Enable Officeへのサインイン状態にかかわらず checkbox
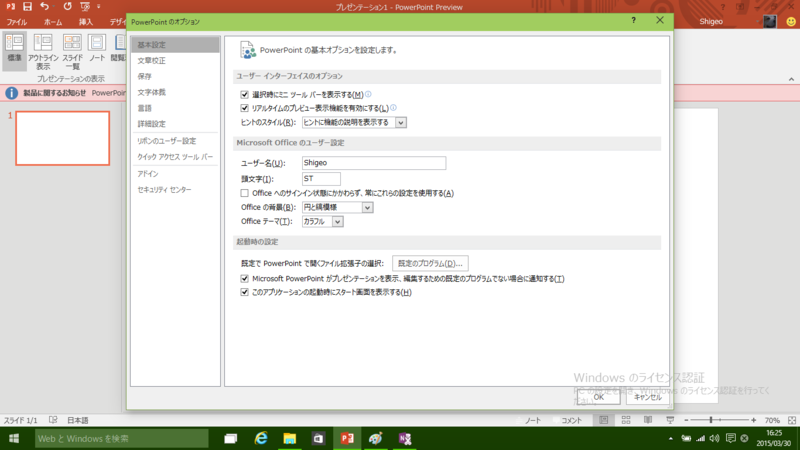The image size is (800, 450). tap(244, 193)
